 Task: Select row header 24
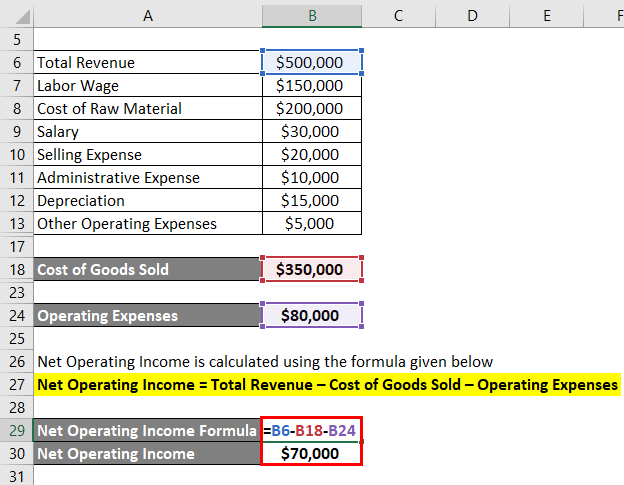[16, 315]
